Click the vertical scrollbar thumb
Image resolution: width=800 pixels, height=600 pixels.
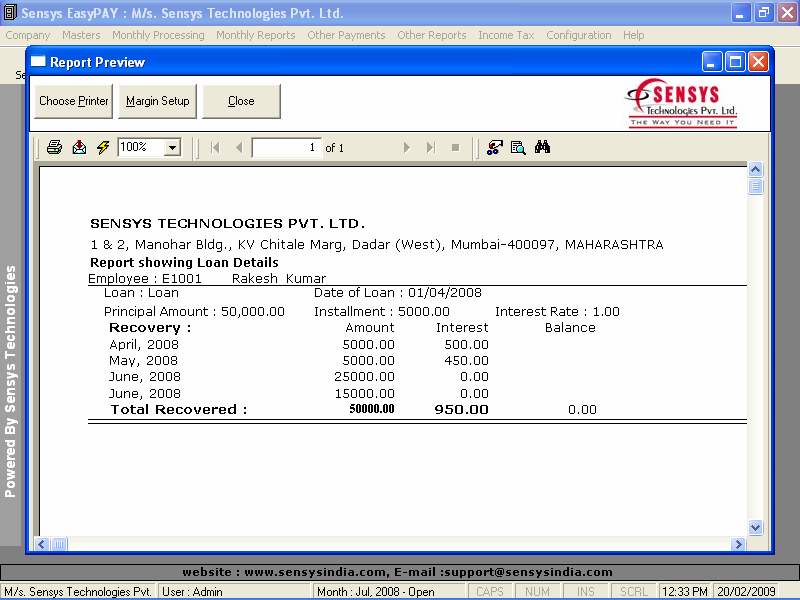point(756,186)
